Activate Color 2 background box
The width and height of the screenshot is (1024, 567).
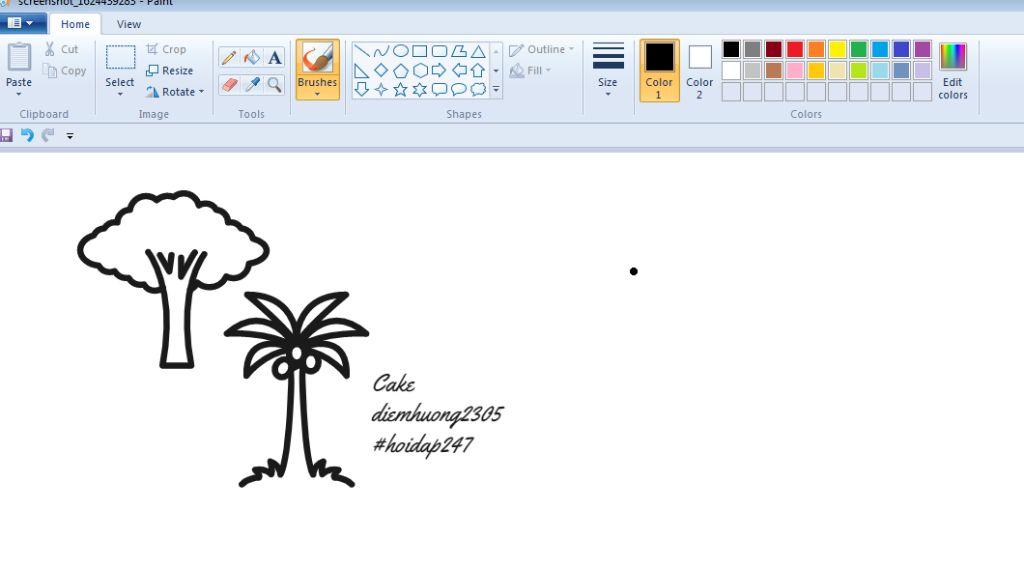tap(699, 70)
